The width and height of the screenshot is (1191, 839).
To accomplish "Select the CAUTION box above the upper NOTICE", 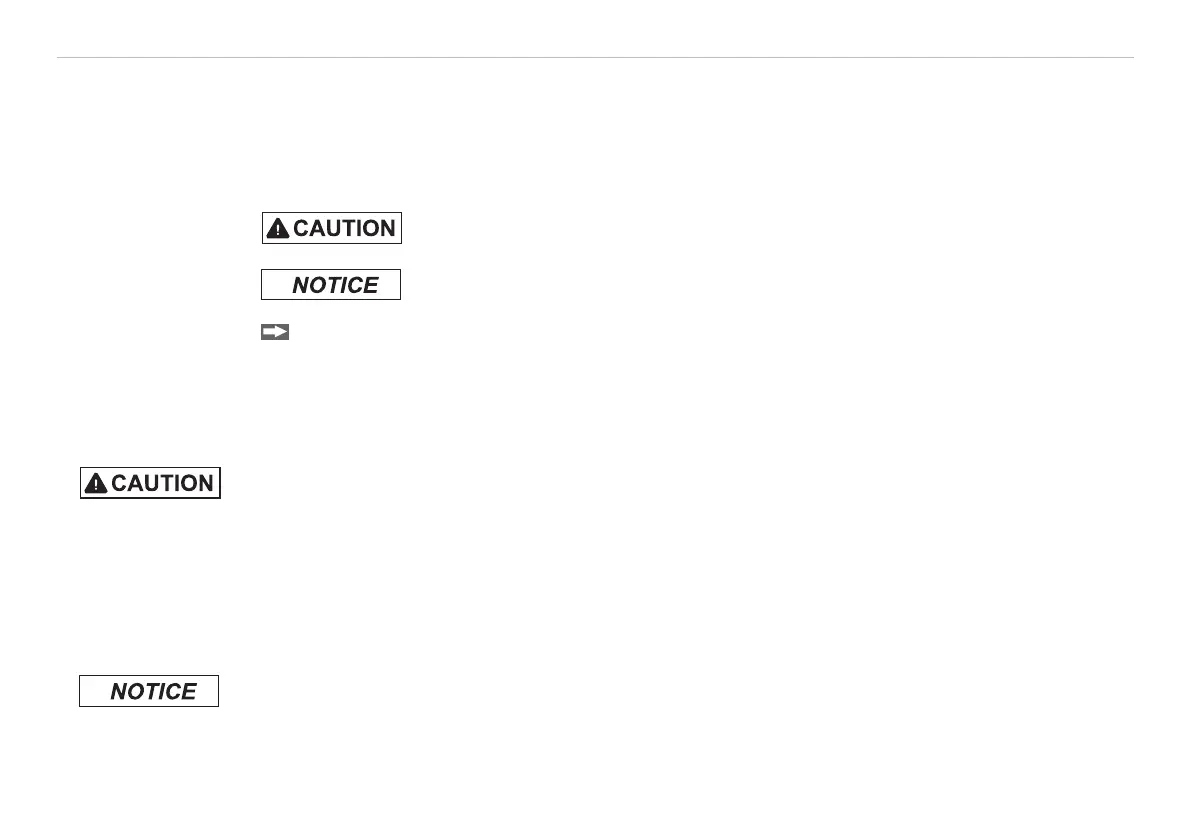I will pyautogui.click(x=332, y=228).
